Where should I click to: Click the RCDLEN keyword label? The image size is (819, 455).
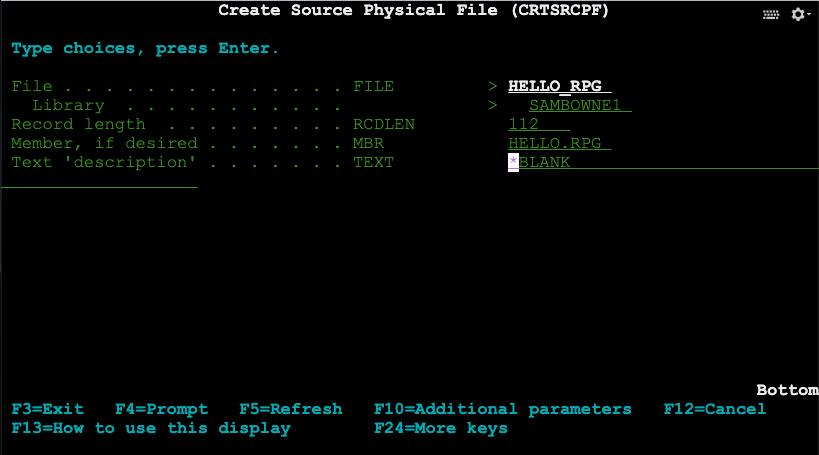point(383,124)
